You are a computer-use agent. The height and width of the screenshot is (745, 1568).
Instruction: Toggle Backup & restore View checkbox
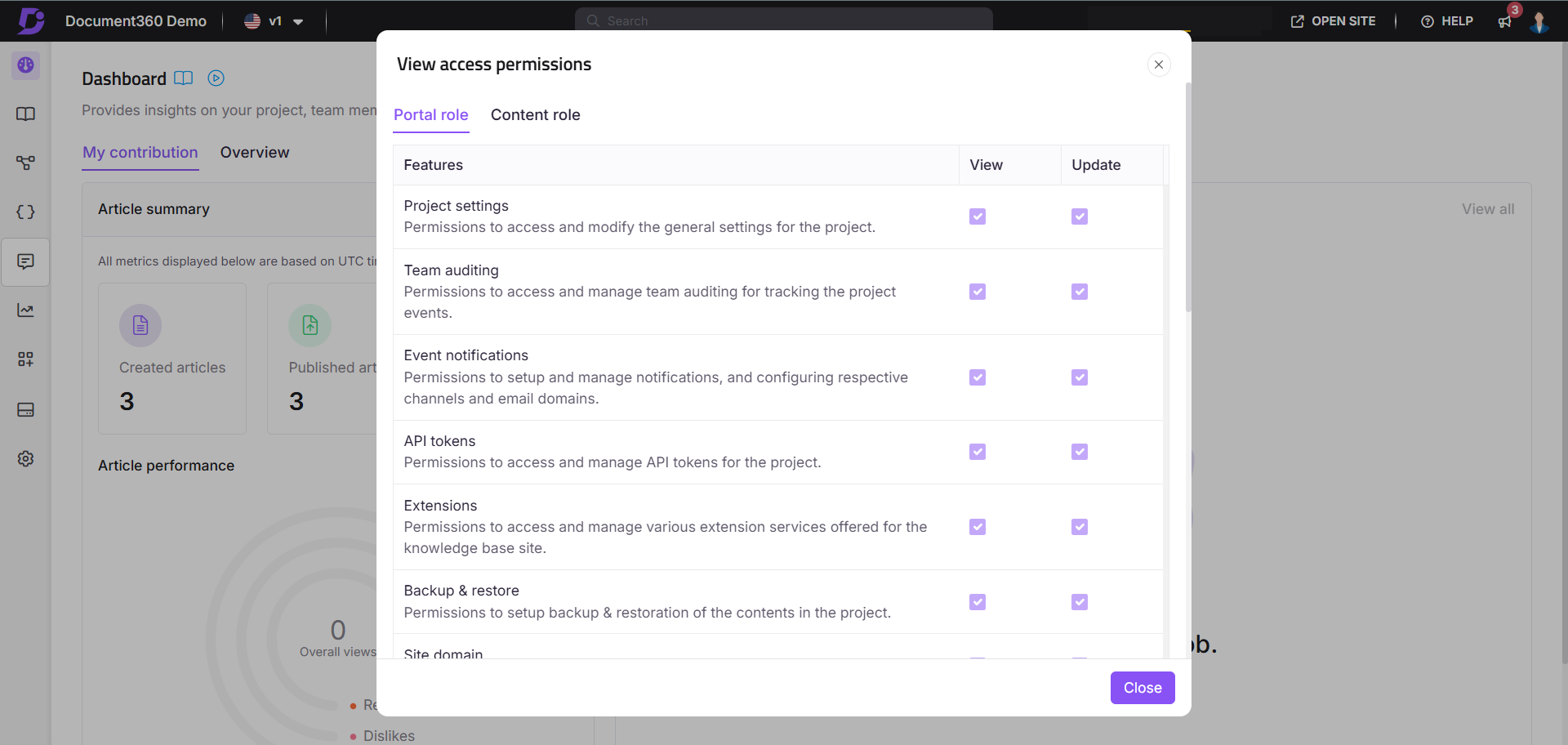[x=977, y=602]
